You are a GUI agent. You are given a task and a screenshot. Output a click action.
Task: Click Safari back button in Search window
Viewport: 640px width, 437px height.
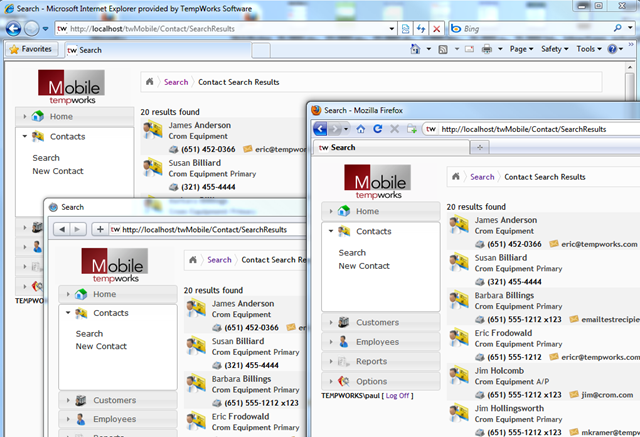tap(62, 229)
